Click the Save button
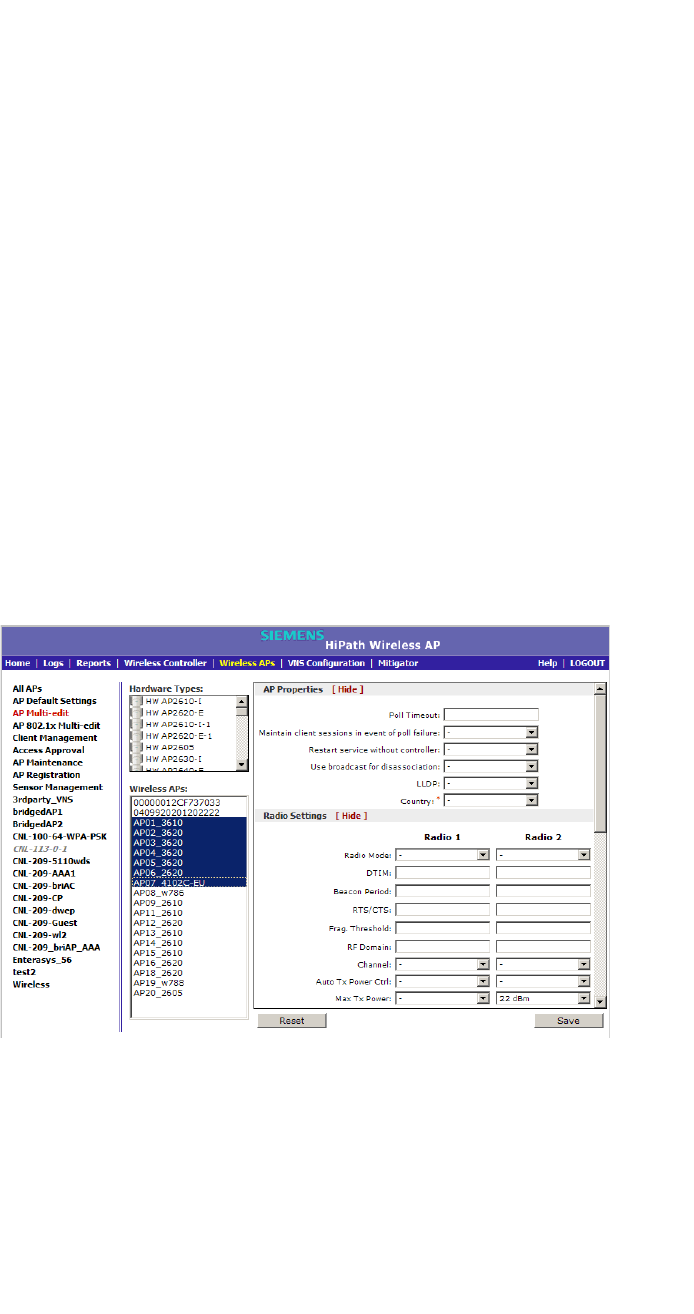The image size is (694, 1314). (x=569, y=1021)
